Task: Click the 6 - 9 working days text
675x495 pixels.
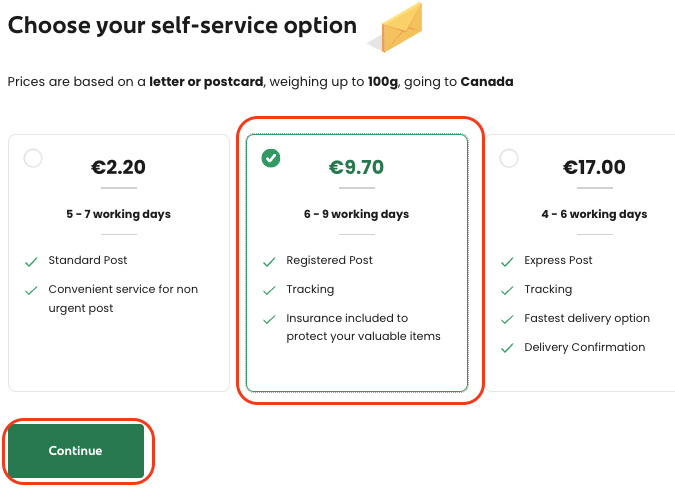Action: pyautogui.click(x=356, y=214)
